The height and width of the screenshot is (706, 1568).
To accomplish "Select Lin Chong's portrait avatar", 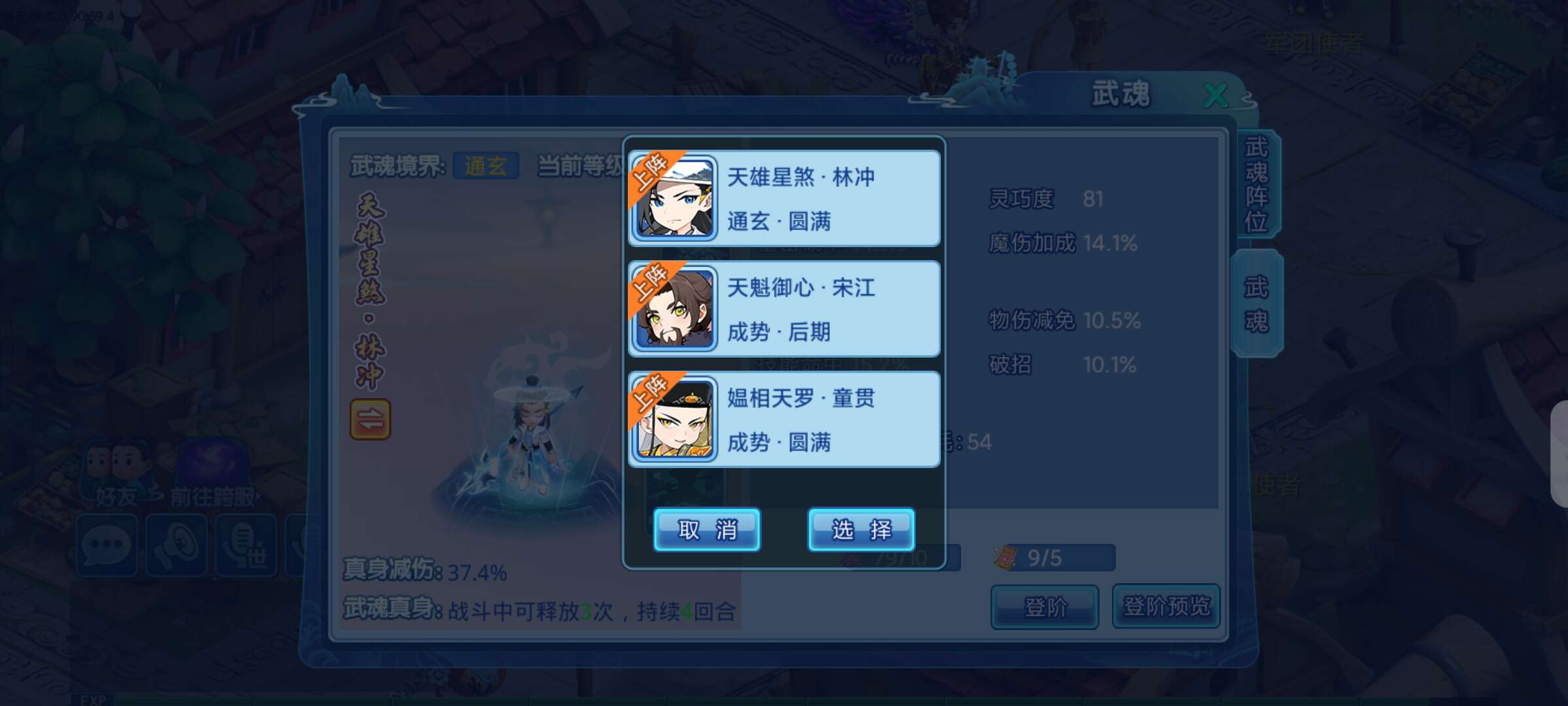I will coord(675,199).
